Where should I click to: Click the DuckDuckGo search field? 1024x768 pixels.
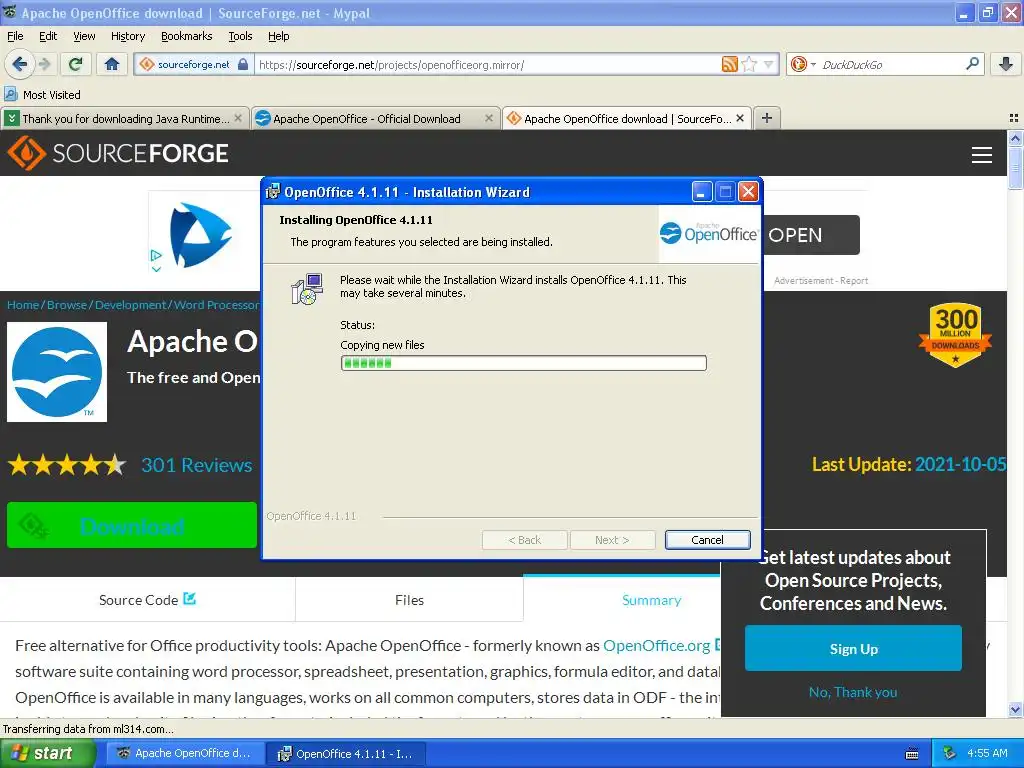coord(891,65)
